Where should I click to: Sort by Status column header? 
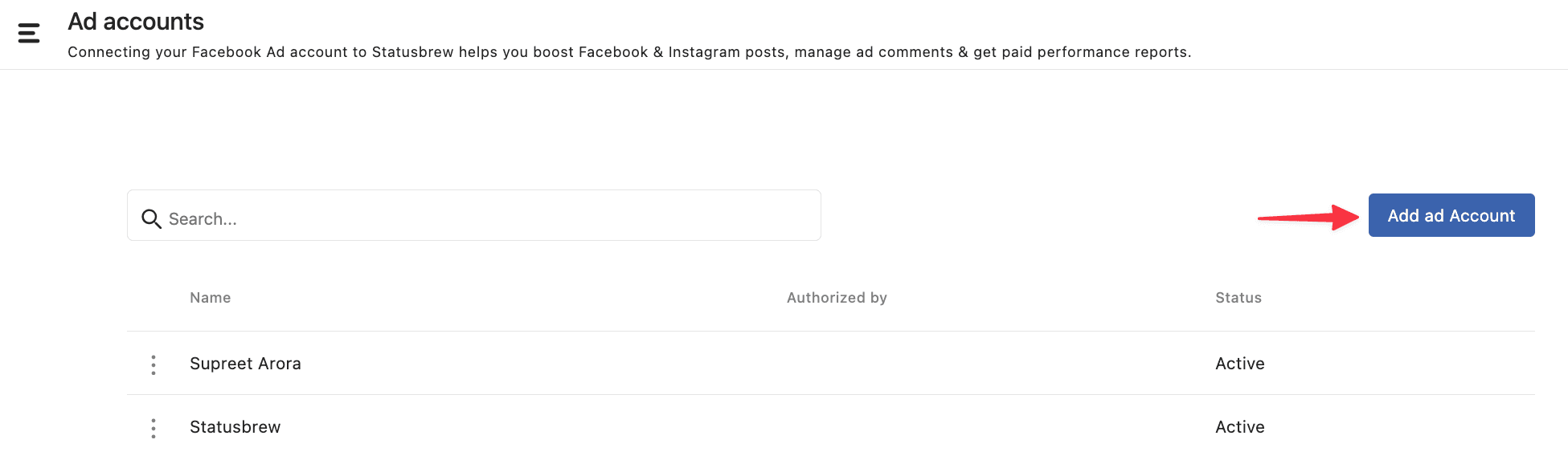(1238, 298)
